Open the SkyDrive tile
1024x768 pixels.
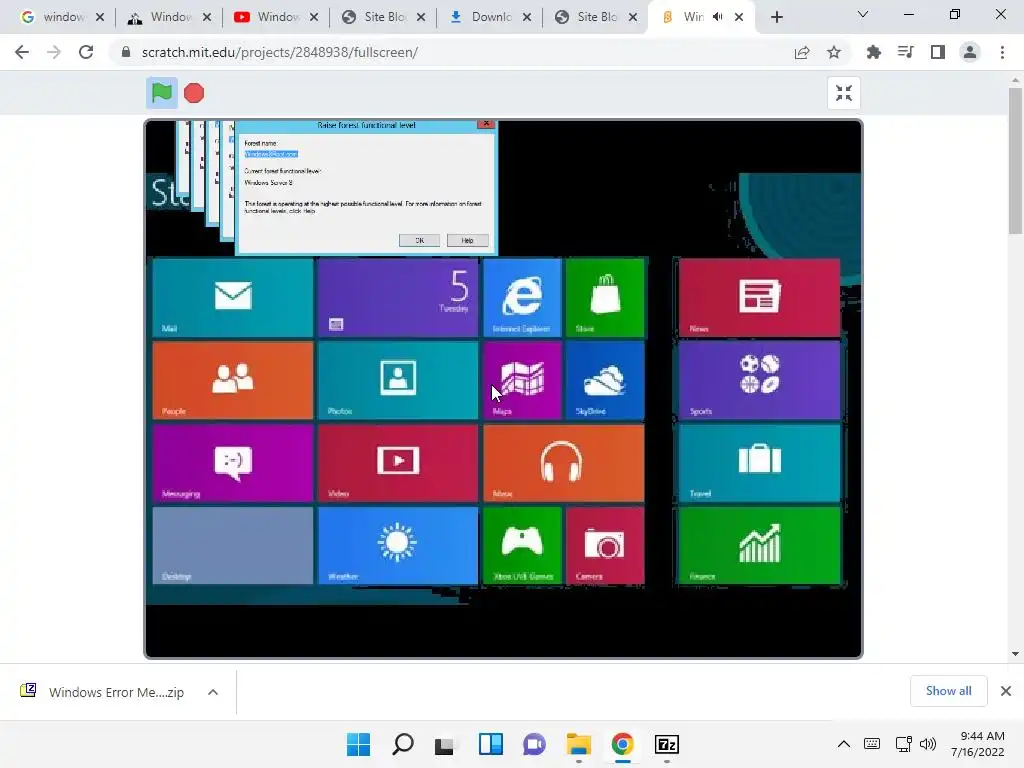(x=605, y=380)
